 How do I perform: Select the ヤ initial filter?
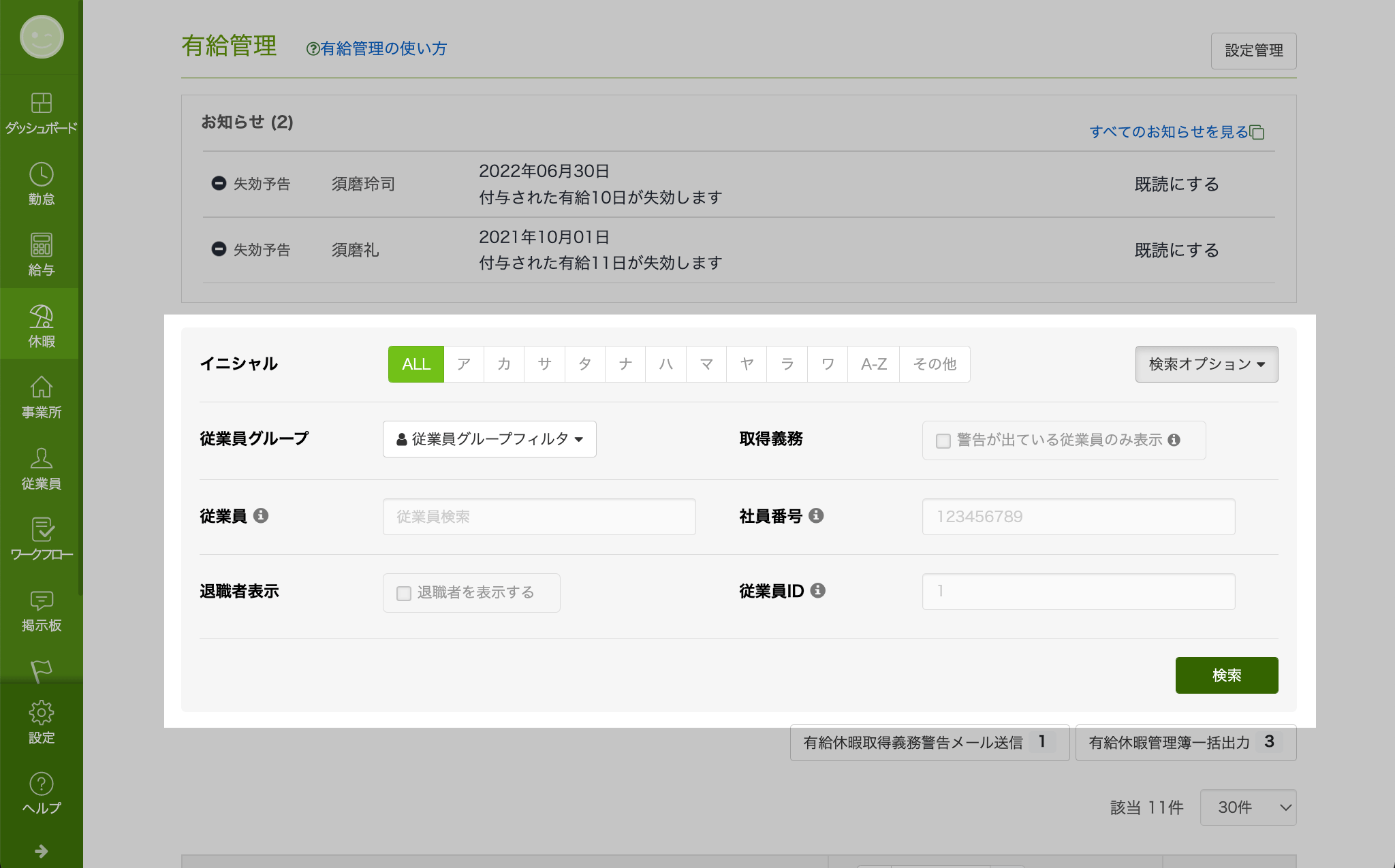click(747, 364)
